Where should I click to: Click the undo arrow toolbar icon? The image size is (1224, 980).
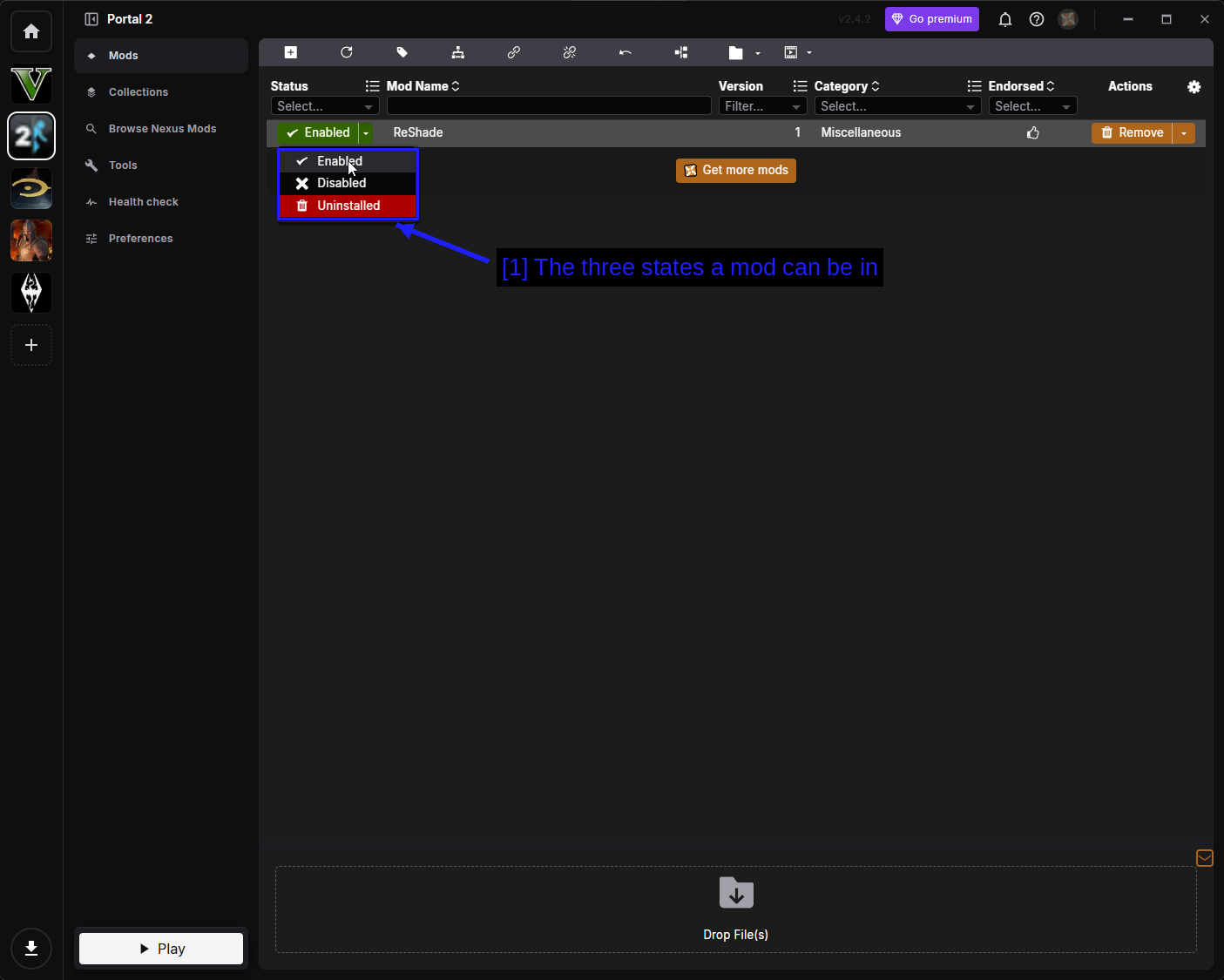coord(626,53)
